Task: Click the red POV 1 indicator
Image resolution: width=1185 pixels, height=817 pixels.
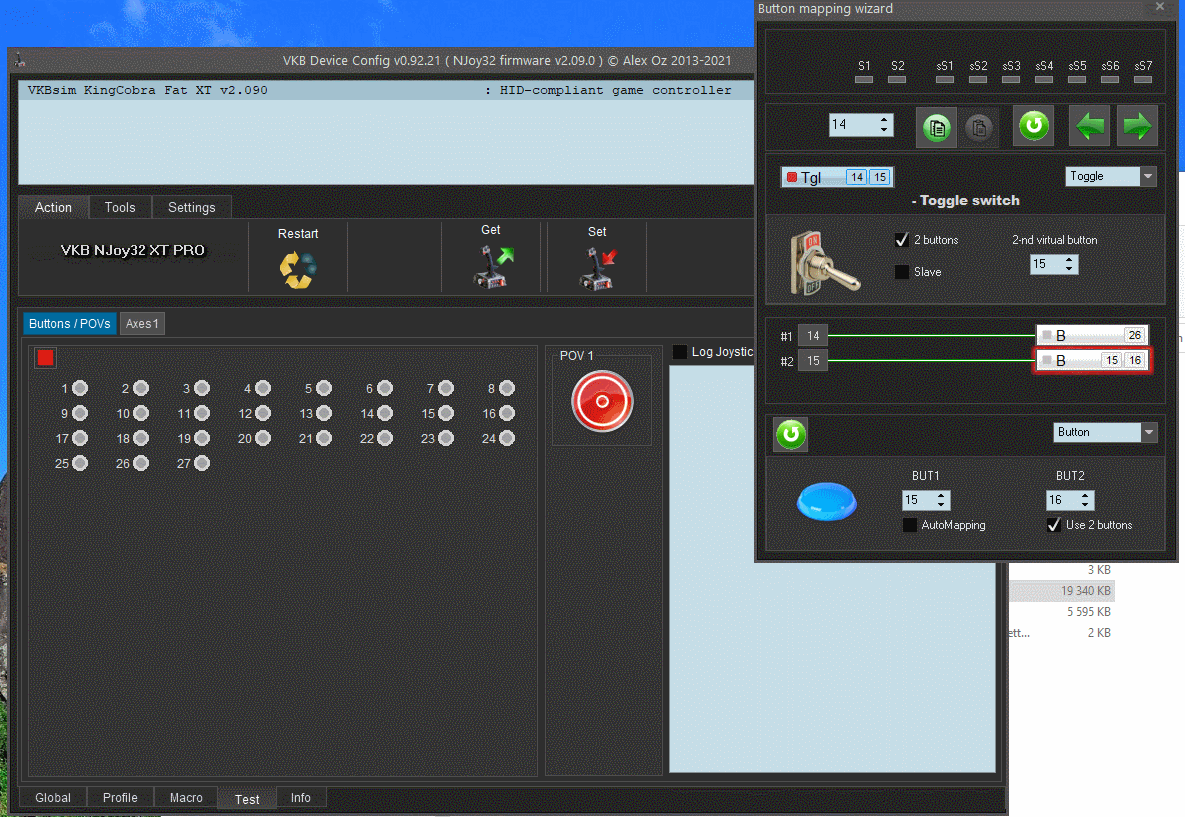Action: (602, 401)
